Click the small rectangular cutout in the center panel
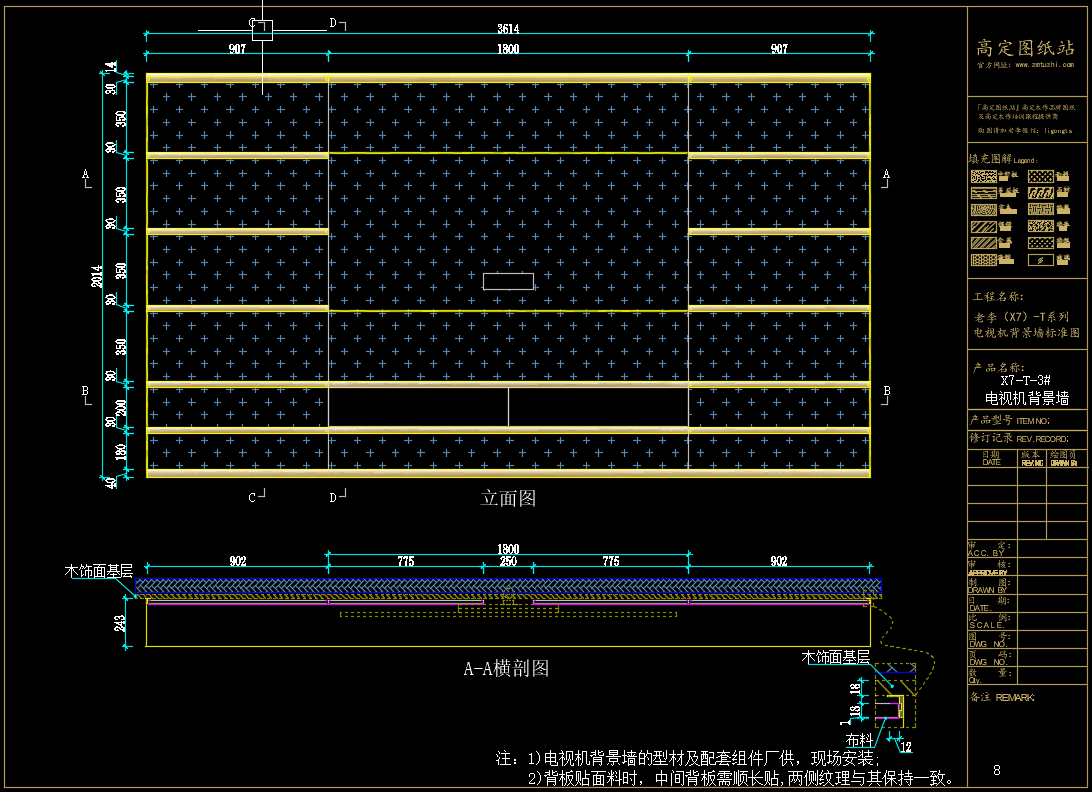Image resolution: width=1092 pixels, height=792 pixels. coord(508,281)
